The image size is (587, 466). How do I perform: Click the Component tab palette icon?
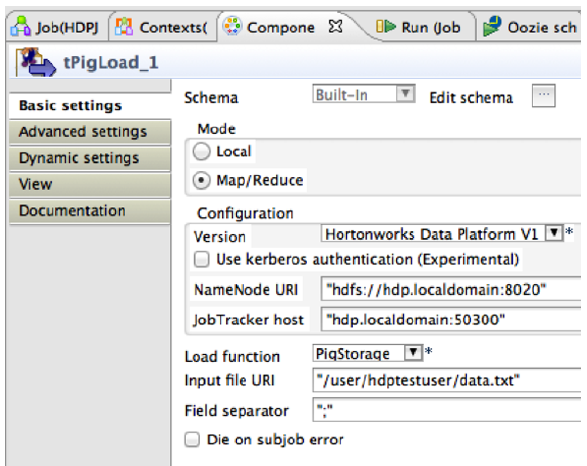pos(232,26)
